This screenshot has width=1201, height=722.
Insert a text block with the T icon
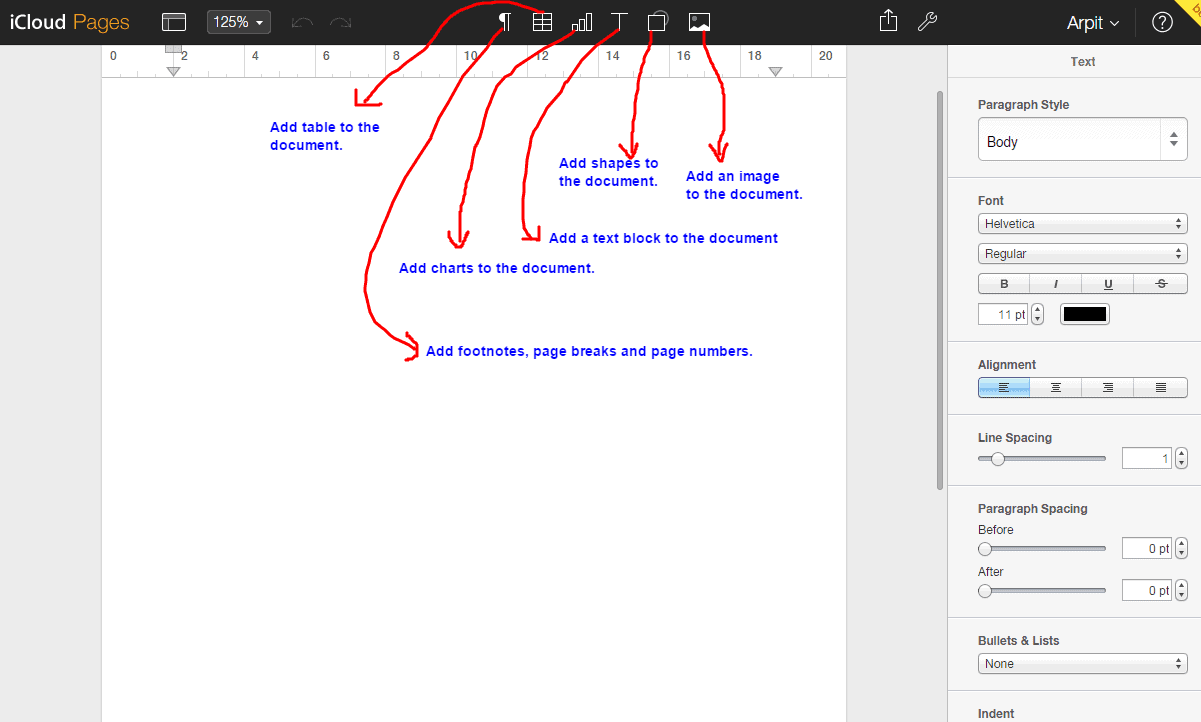(619, 21)
